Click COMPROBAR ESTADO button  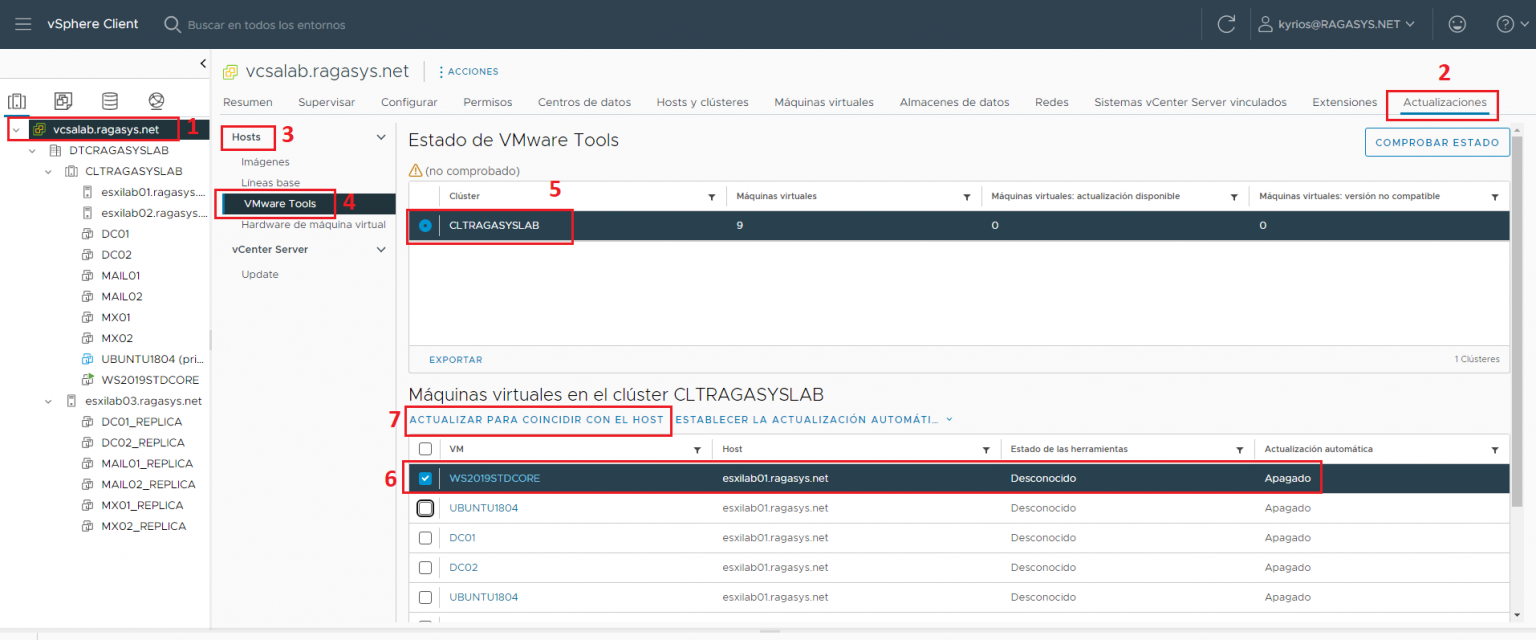[1437, 142]
